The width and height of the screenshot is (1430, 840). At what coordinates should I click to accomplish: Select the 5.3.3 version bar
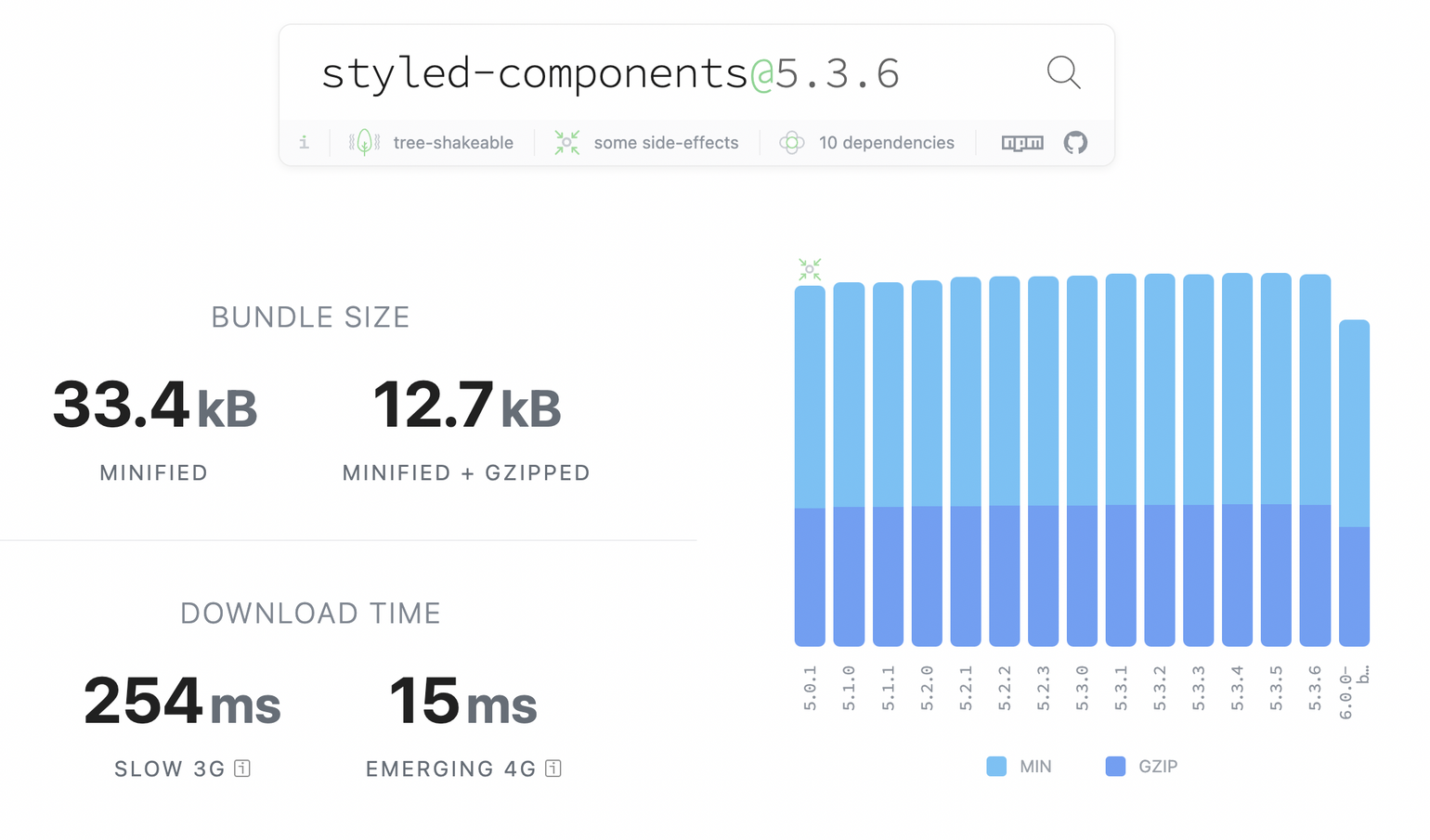click(x=1199, y=460)
